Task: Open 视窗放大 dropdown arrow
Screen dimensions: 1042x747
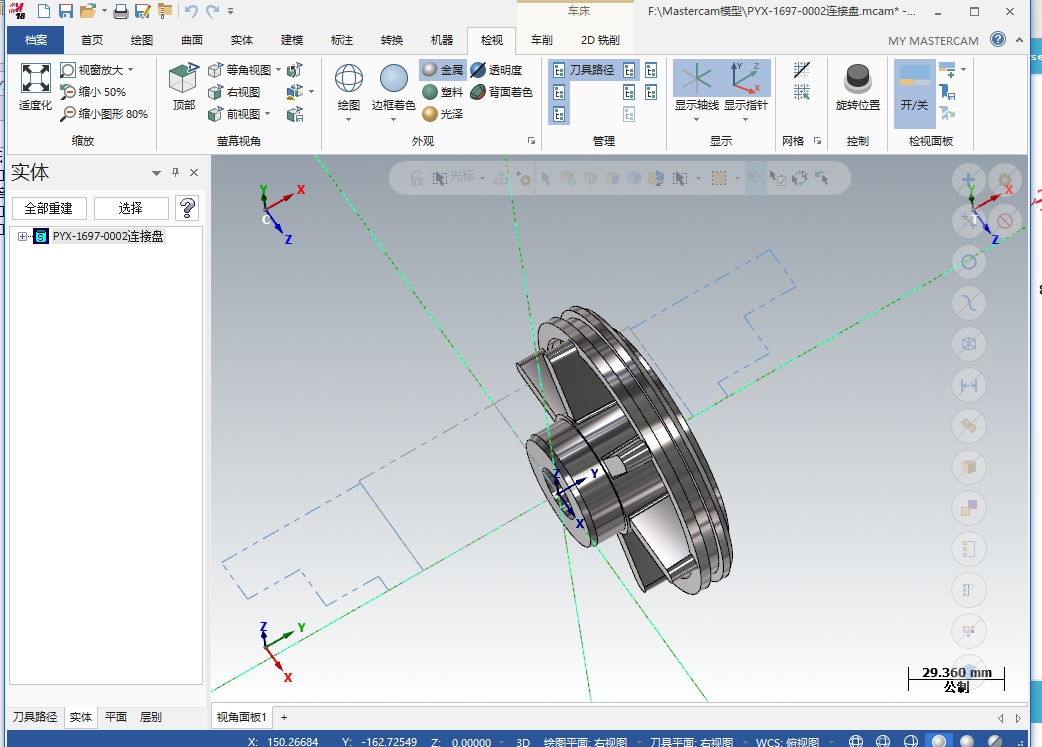Action: (130, 70)
